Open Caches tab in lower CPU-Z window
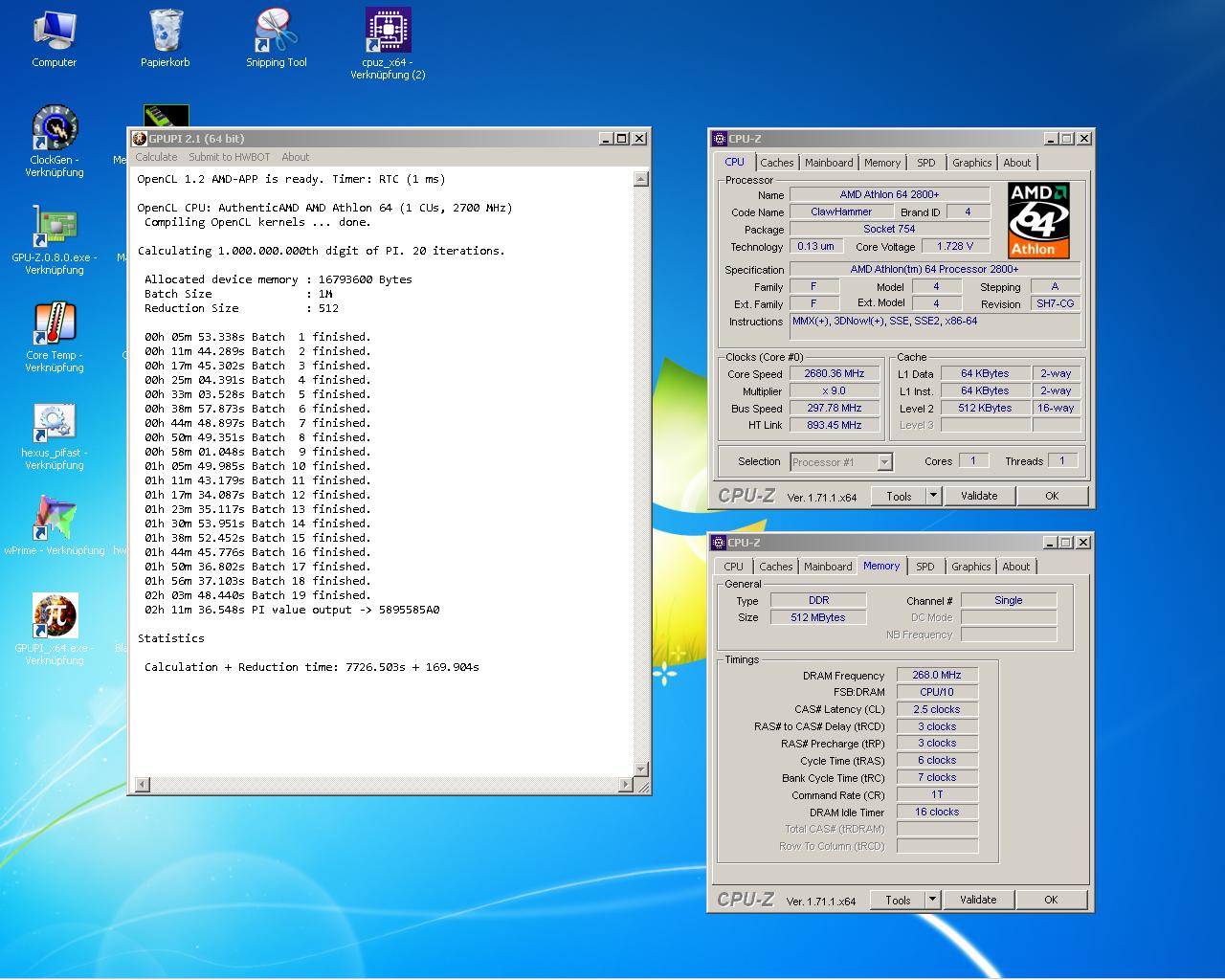This screenshot has height=980, width=1225. click(x=776, y=567)
